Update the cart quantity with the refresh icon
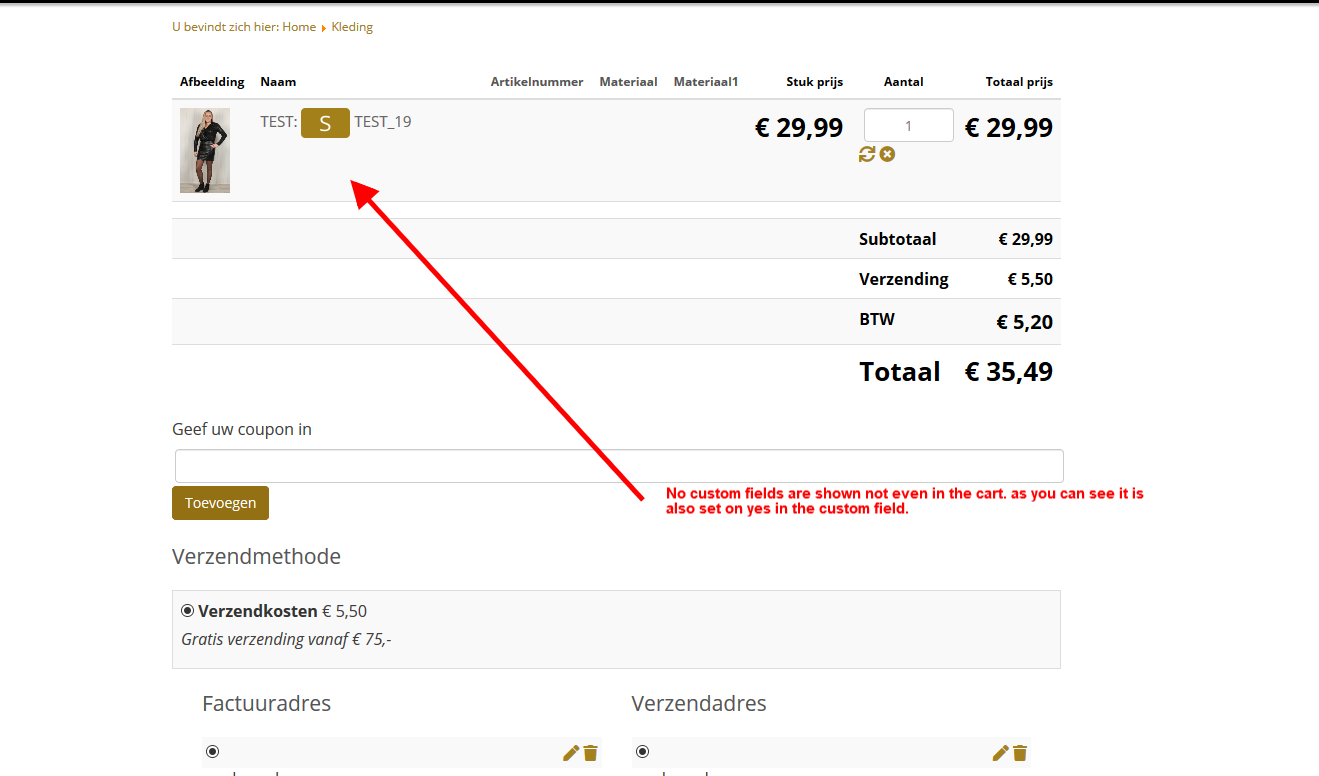This screenshot has width=1319, height=776. (x=867, y=154)
